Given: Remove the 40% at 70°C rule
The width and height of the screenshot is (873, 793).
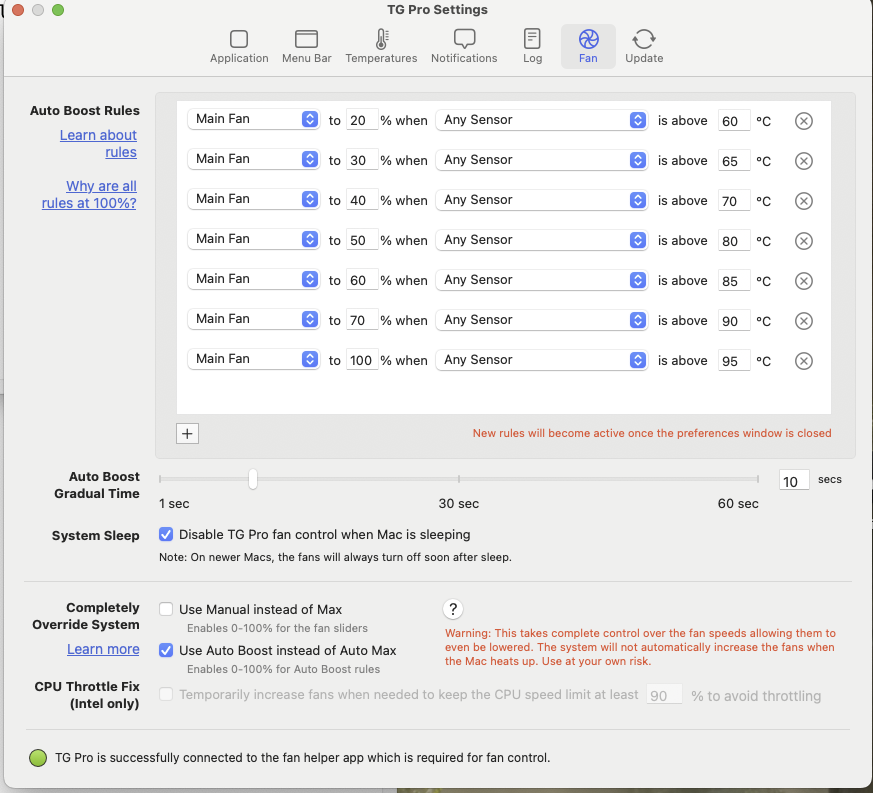Looking at the screenshot, I should (x=803, y=201).
